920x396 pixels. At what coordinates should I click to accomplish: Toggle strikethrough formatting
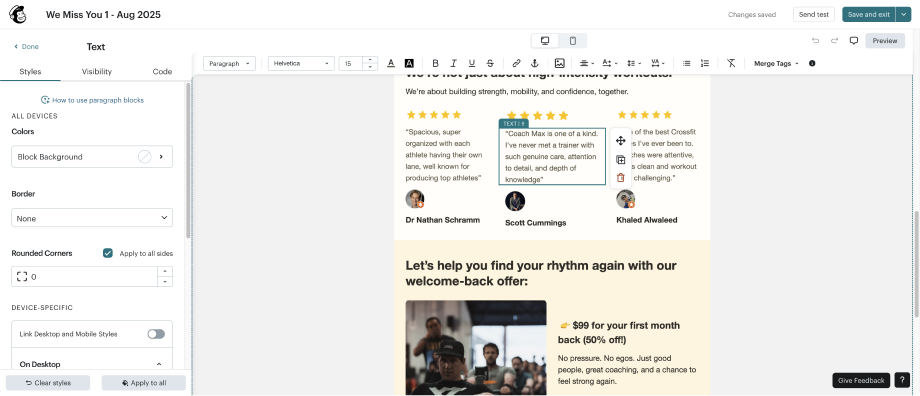490,63
